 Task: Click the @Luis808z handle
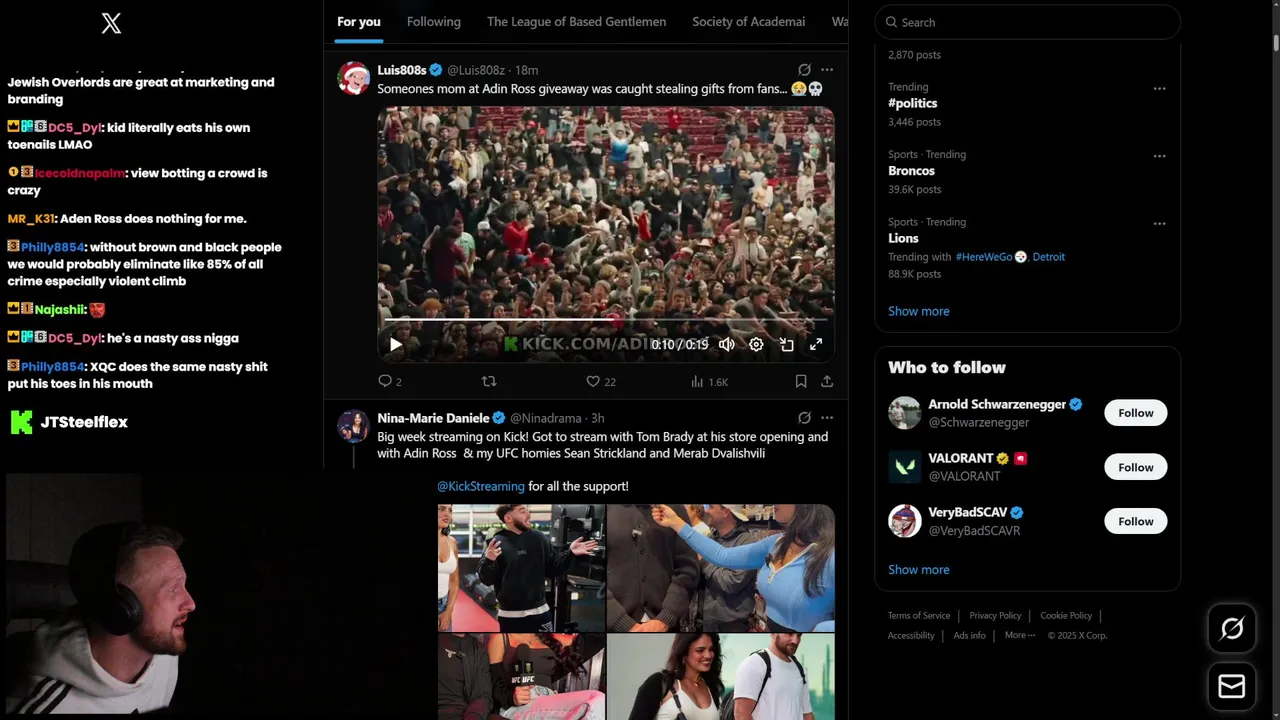[x=476, y=70]
